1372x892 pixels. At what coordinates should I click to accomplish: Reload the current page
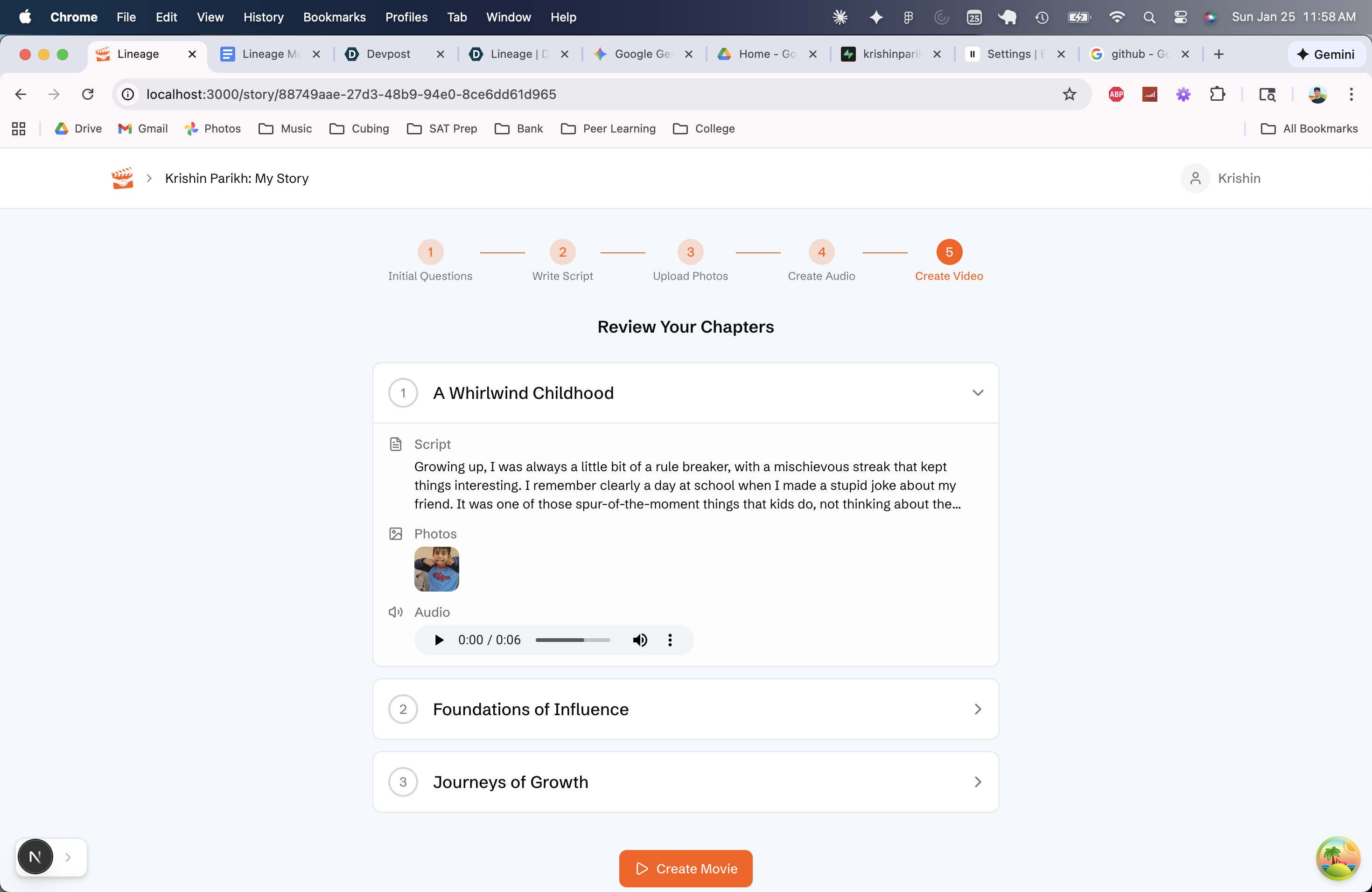[88, 95]
